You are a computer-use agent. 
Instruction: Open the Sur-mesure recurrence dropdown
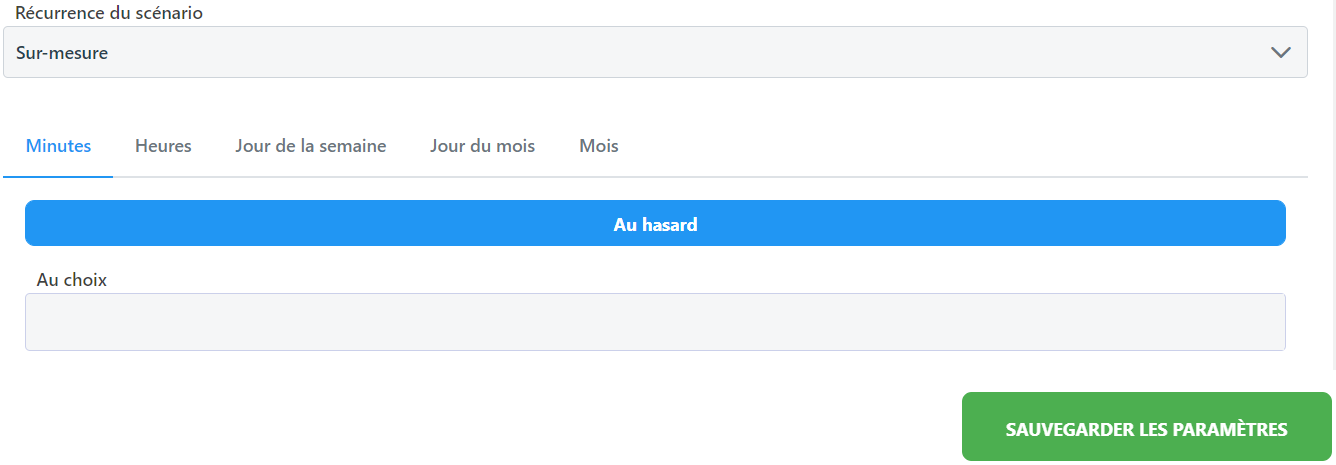[x=655, y=53]
